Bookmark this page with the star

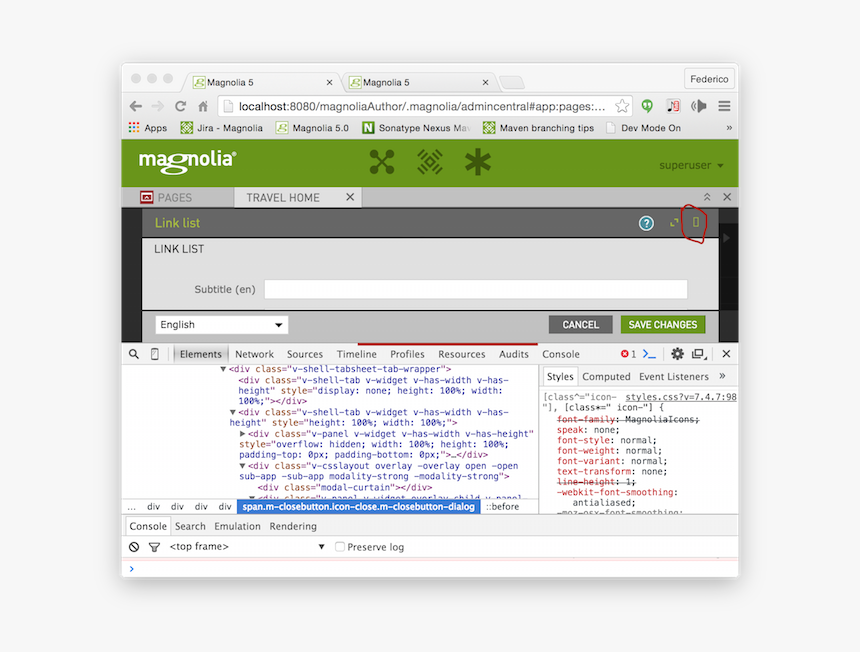[621, 106]
